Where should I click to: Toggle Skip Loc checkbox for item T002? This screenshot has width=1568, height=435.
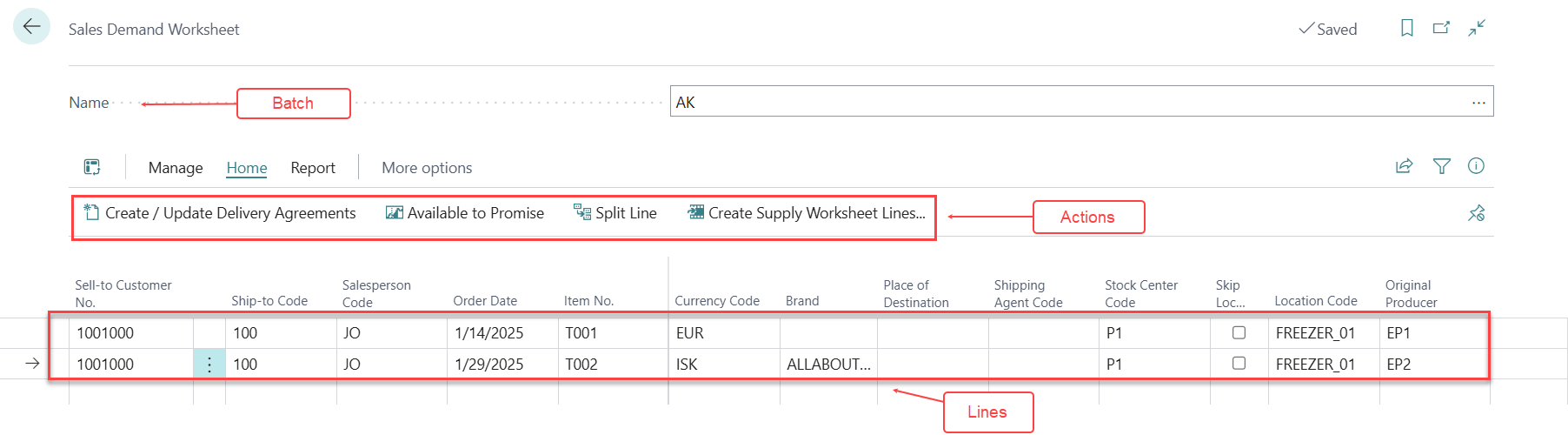point(1239,364)
